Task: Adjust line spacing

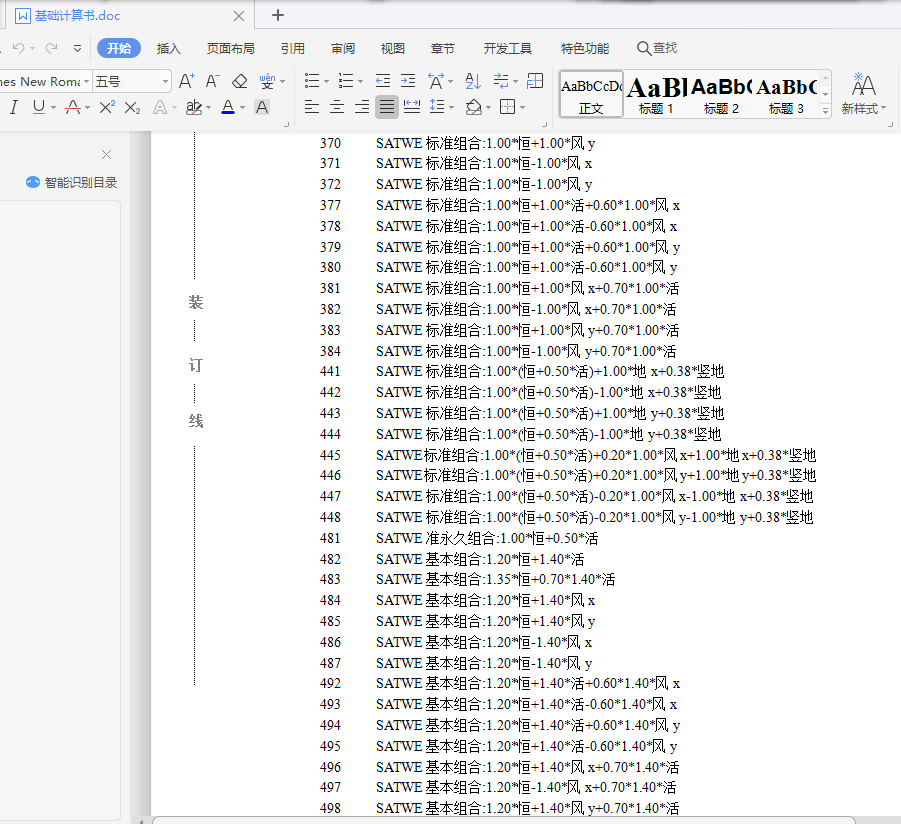Action: [x=437, y=107]
